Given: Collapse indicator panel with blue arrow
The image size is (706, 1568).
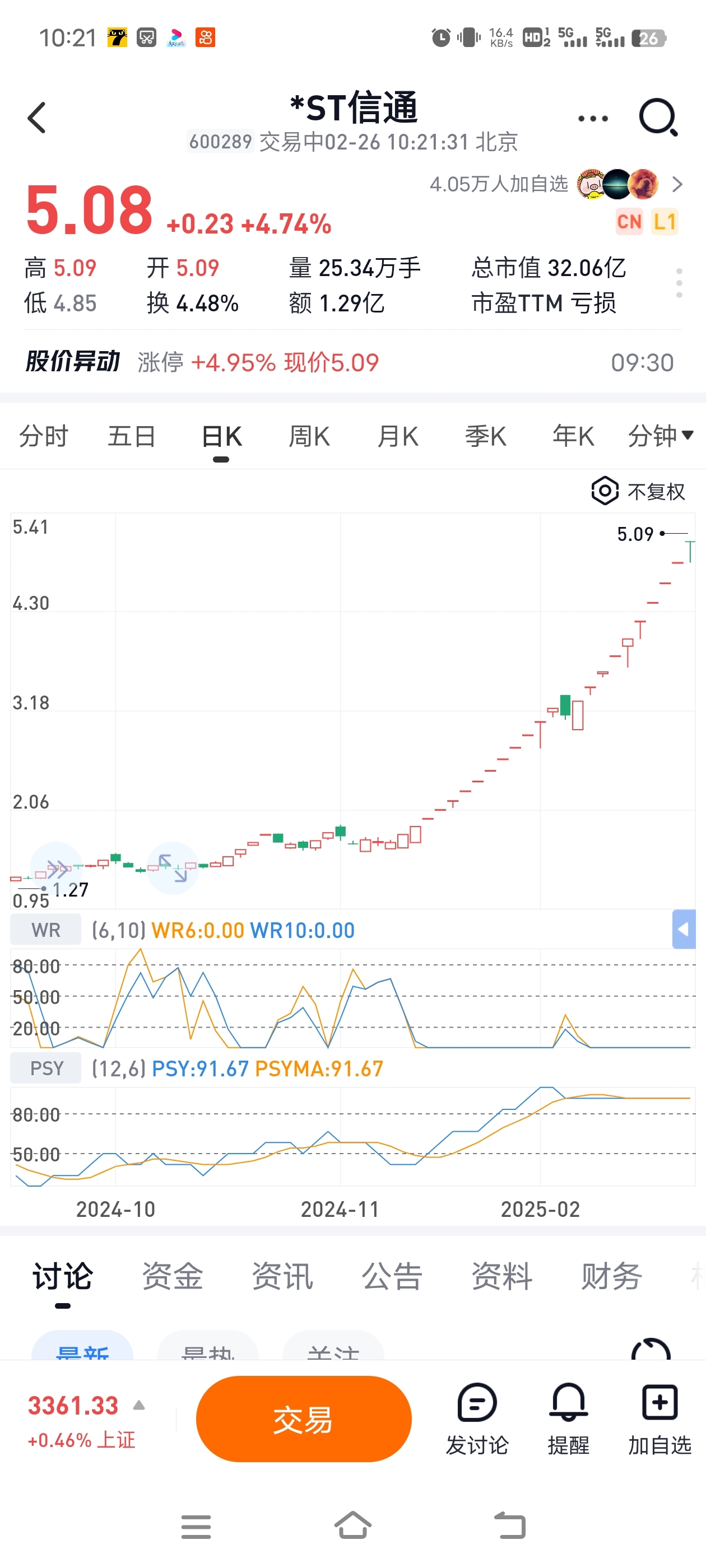Looking at the screenshot, I should [684, 930].
